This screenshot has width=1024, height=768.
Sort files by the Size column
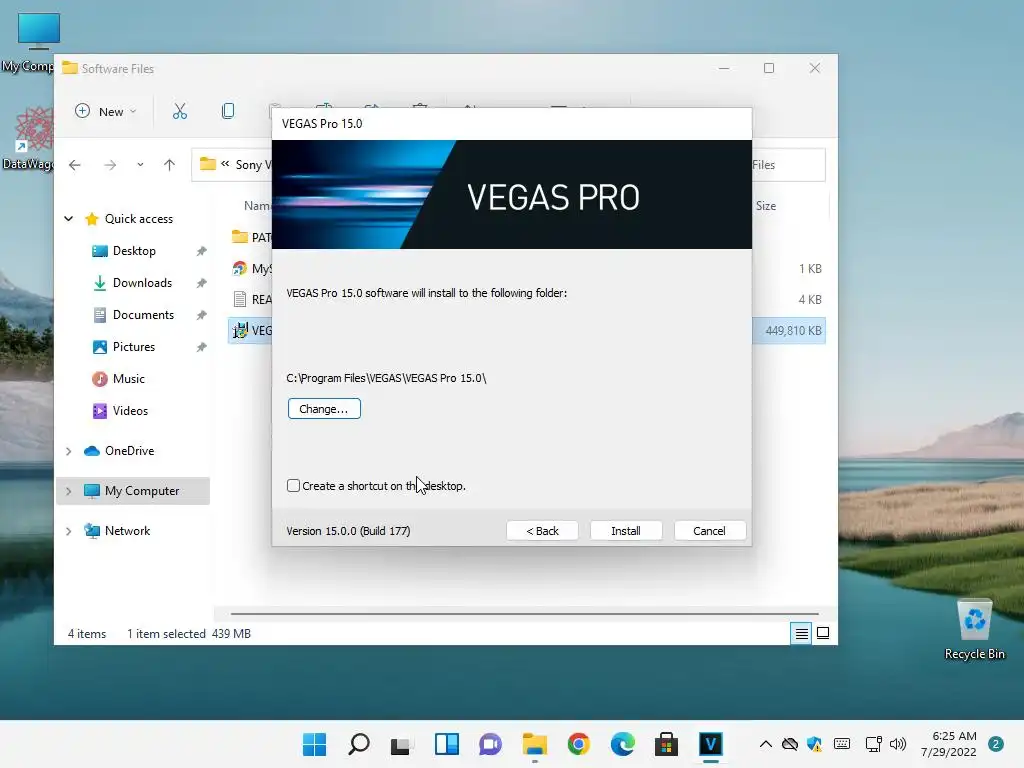tap(766, 206)
